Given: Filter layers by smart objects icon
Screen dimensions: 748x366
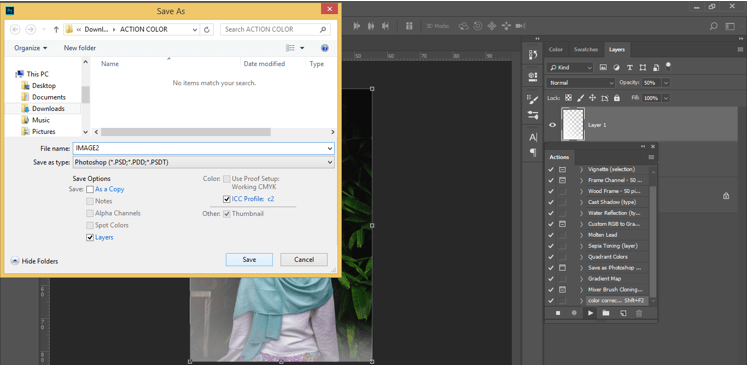Looking at the screenshot, I should pyautogui.click(x=656, y=67).
